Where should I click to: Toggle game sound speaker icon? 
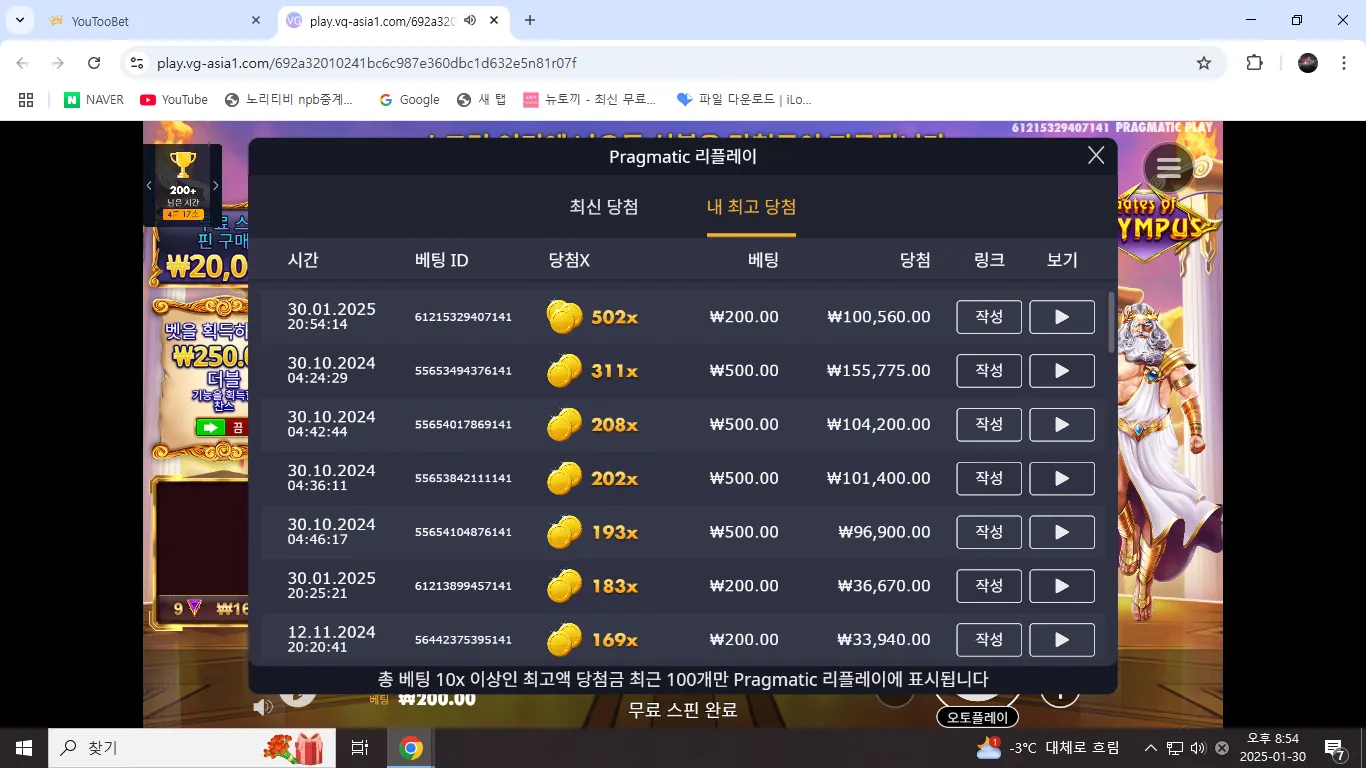[x=263, y=707]
